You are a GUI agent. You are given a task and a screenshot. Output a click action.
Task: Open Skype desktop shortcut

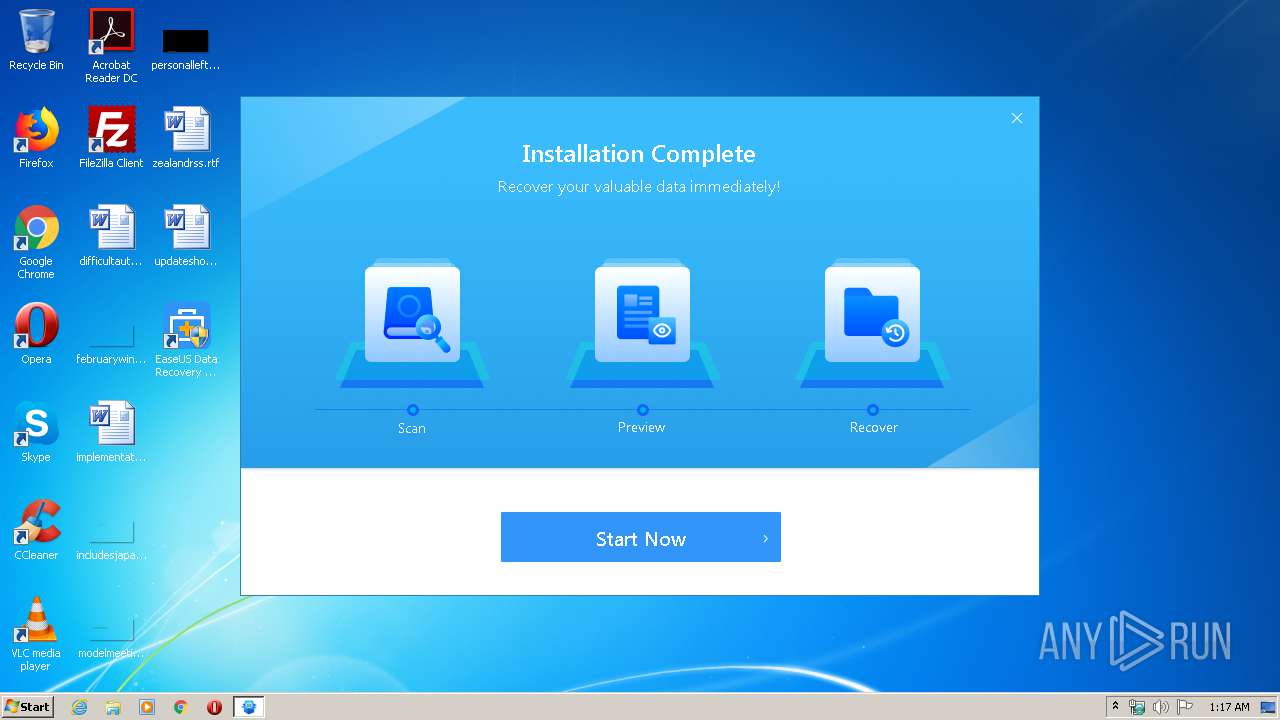tap(36, 432)
